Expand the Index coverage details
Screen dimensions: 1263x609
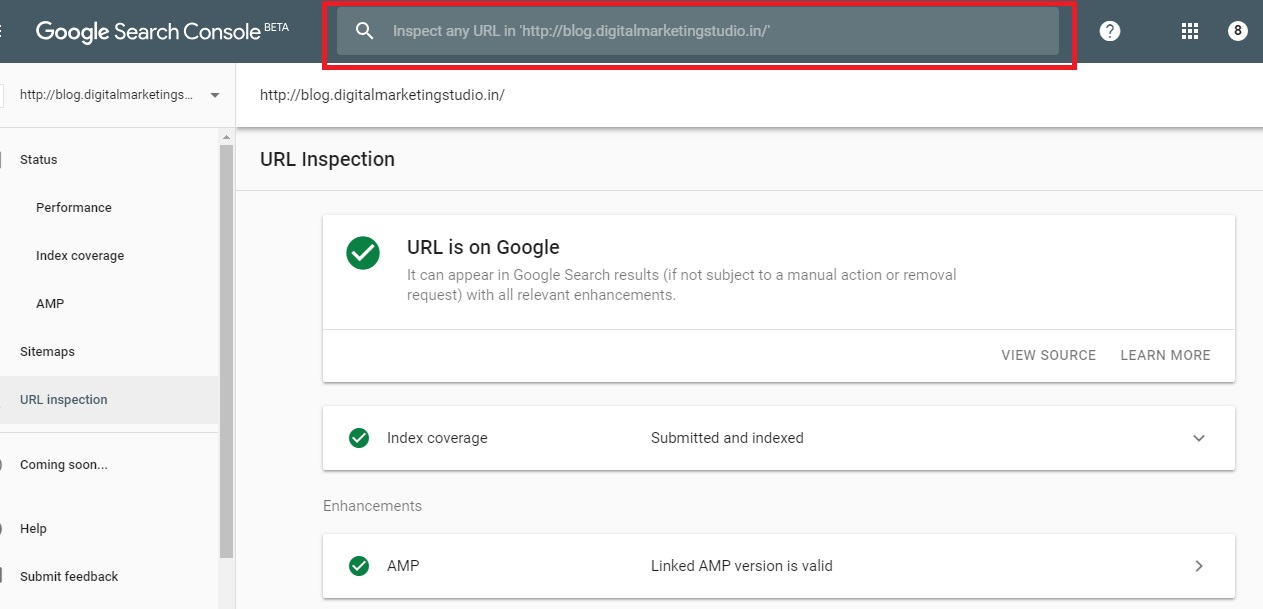pyautogui.click(x=1199, y=438)
